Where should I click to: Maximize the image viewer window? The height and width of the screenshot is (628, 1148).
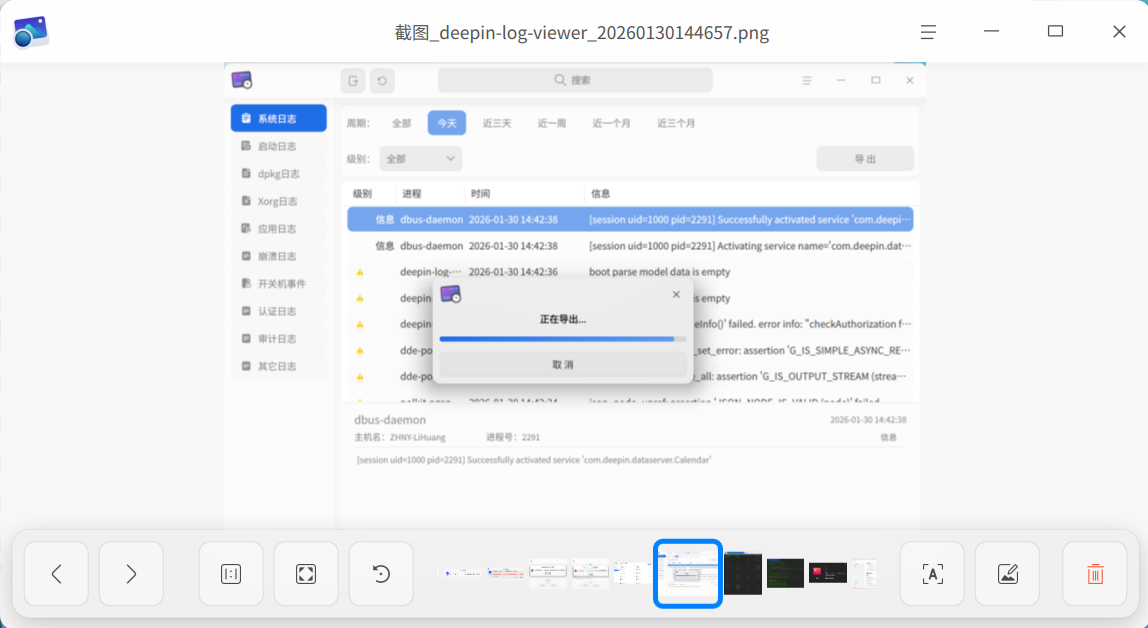point(1055,31)
